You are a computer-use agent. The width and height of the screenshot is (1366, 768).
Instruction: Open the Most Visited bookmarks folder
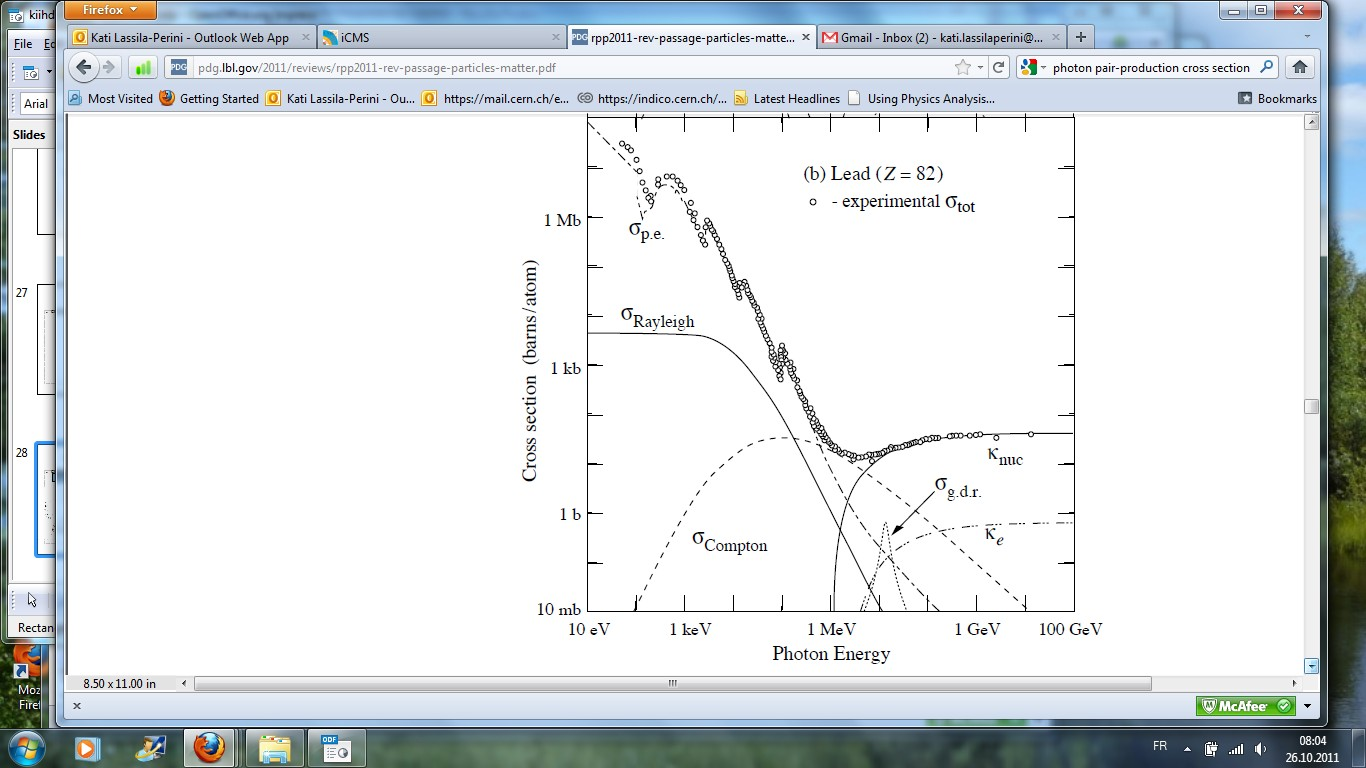point(111,98)
